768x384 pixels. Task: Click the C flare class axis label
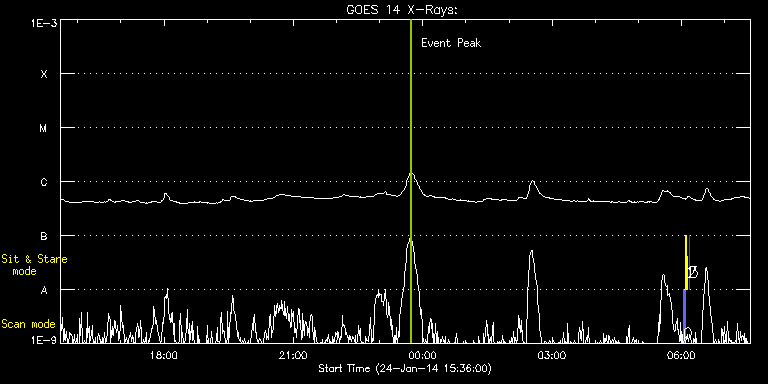pos(44,182)
